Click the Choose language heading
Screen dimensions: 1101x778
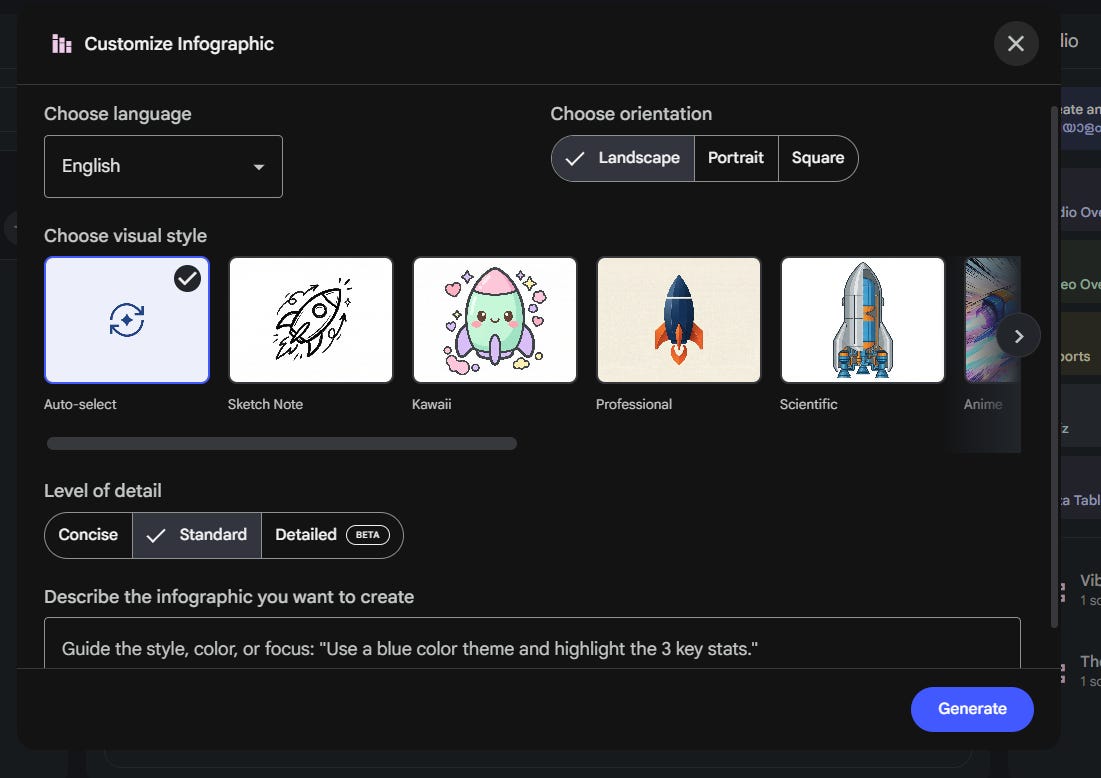click(118, 114)
